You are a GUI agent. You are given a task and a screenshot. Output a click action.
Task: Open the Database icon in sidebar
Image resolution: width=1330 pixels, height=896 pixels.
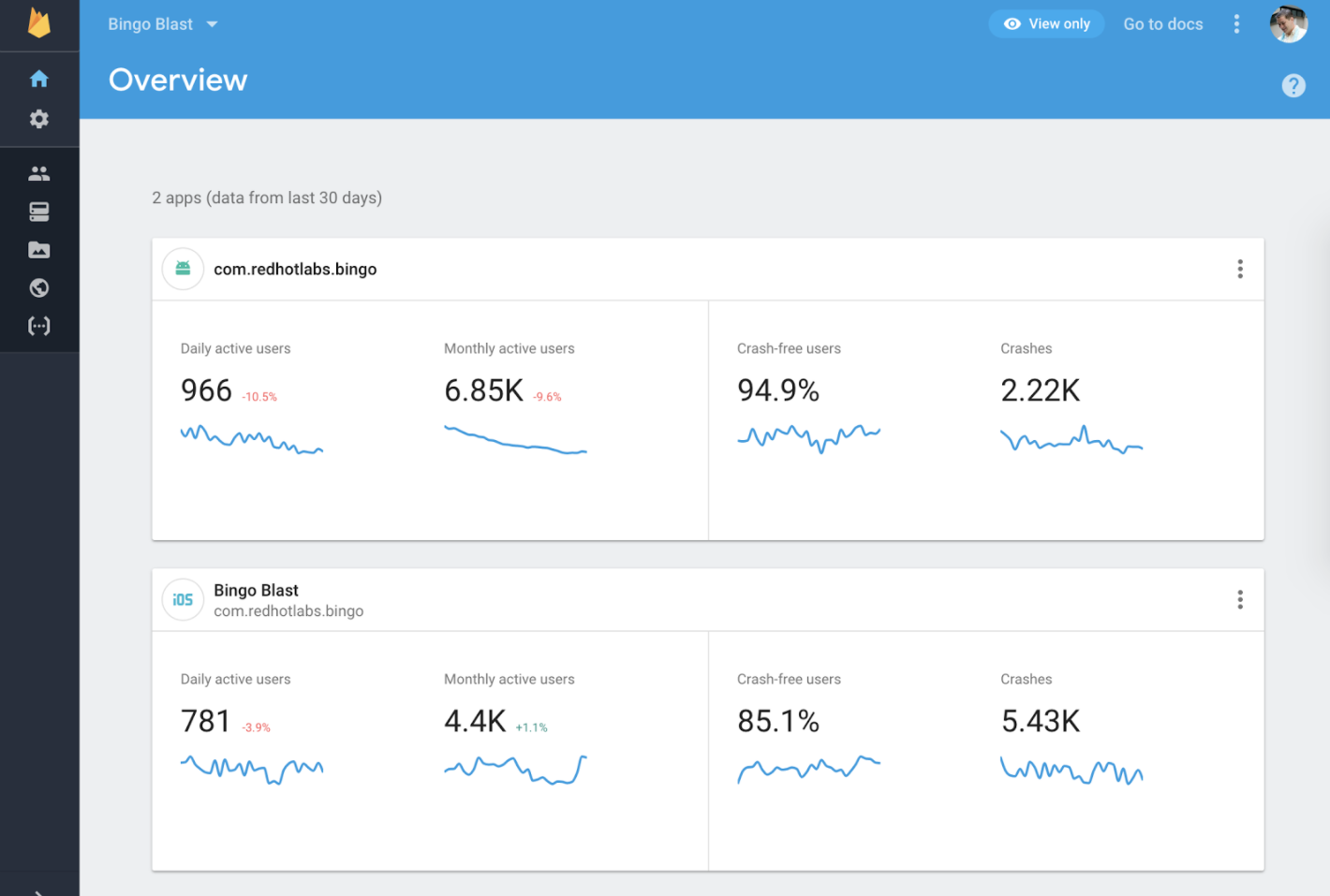pyautogui.click(x=39, y=212)
